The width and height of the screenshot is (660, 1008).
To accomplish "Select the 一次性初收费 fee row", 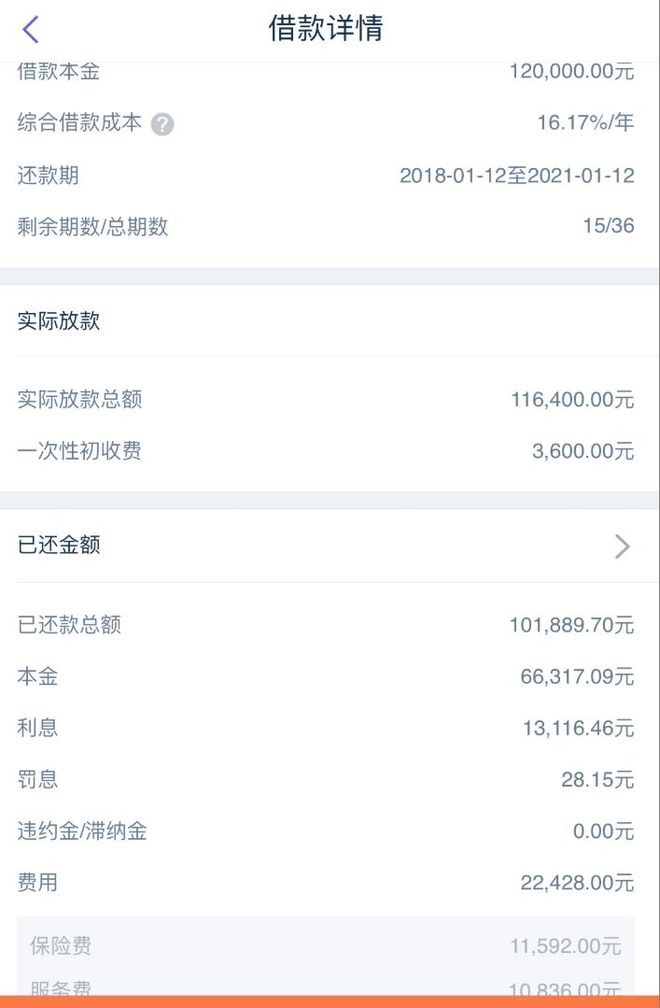I will 330,450.
